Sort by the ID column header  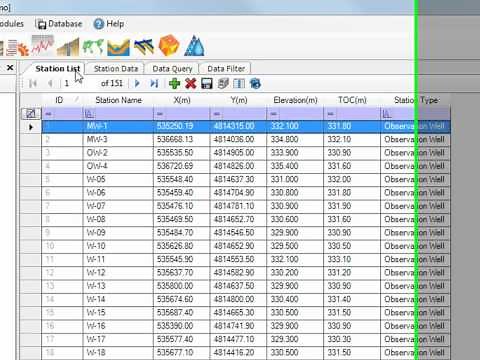pyautogui.click(x=62, y=100)
